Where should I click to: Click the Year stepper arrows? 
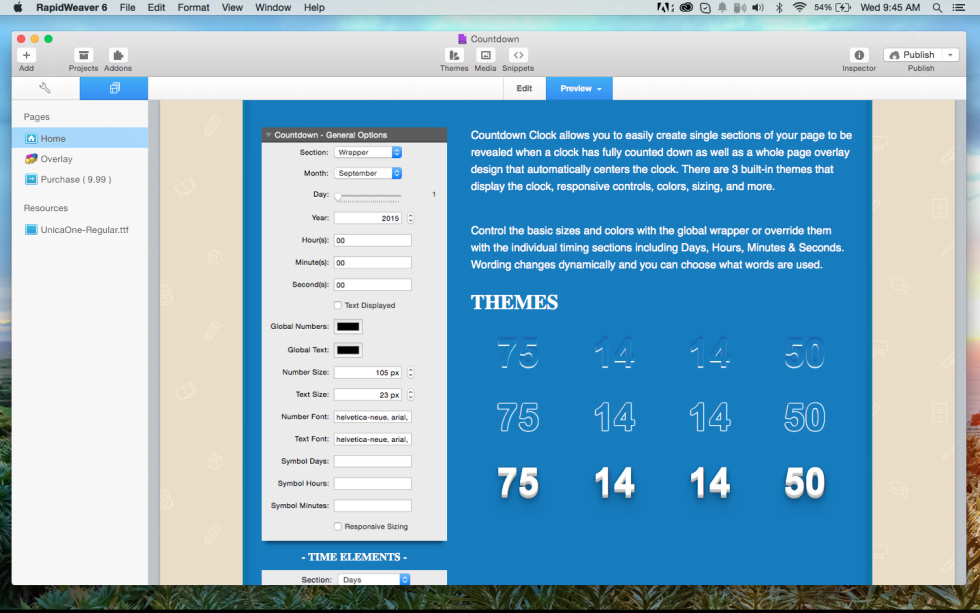(x=411, y=218)
